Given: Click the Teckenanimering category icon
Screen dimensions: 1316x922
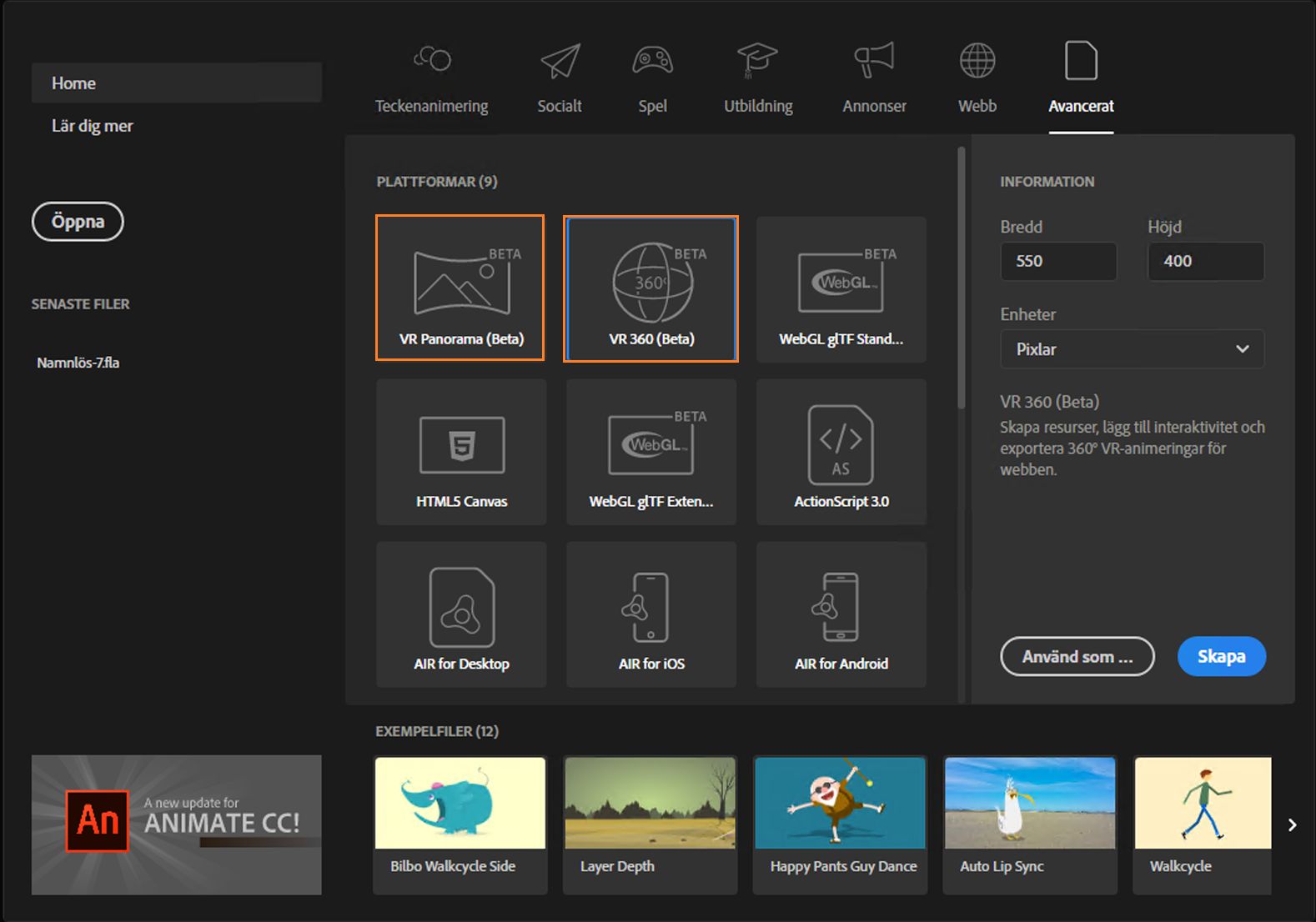Looking at the screenshot, I should 432,59.
